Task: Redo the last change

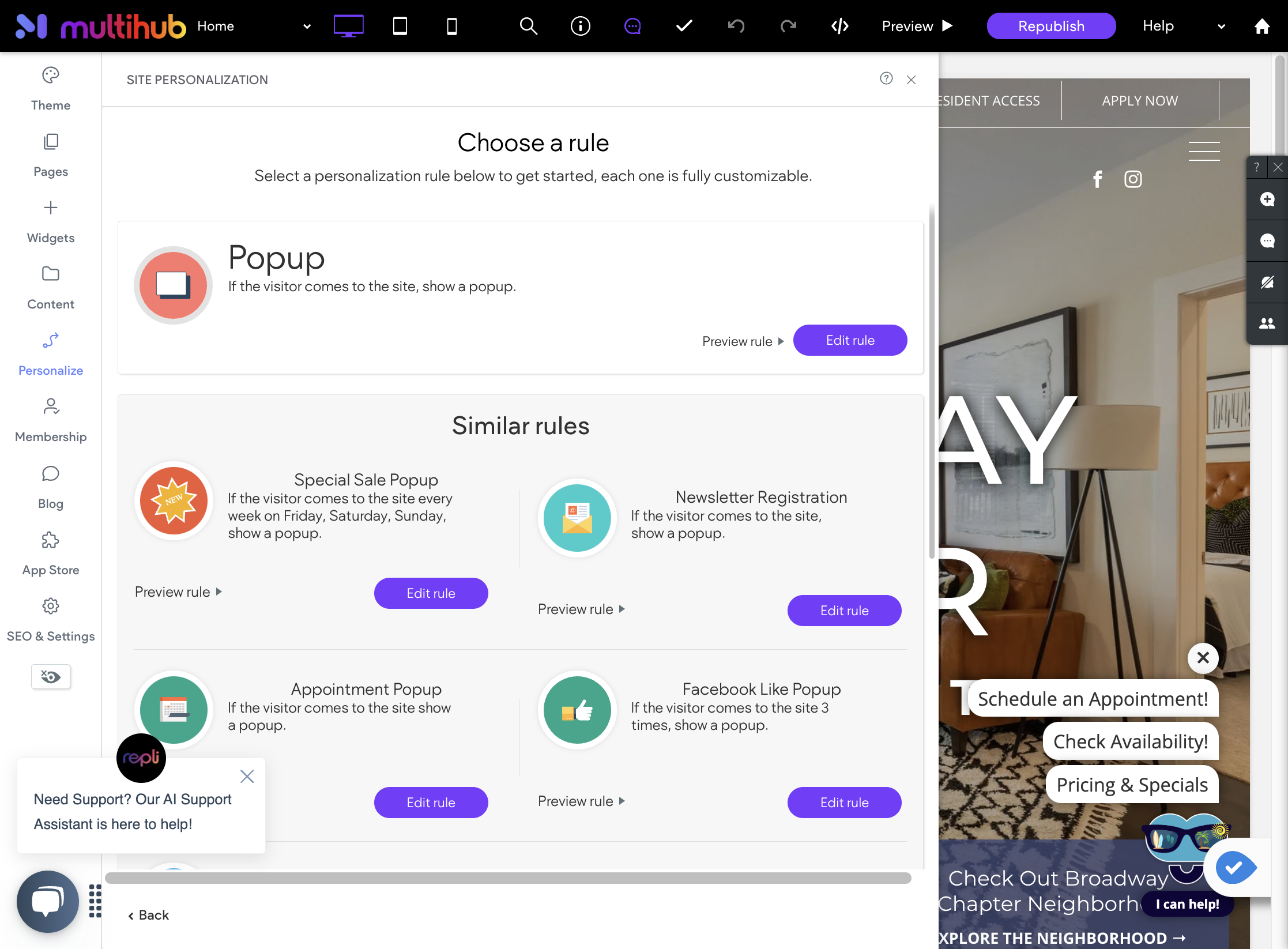Action: [788, 26]
